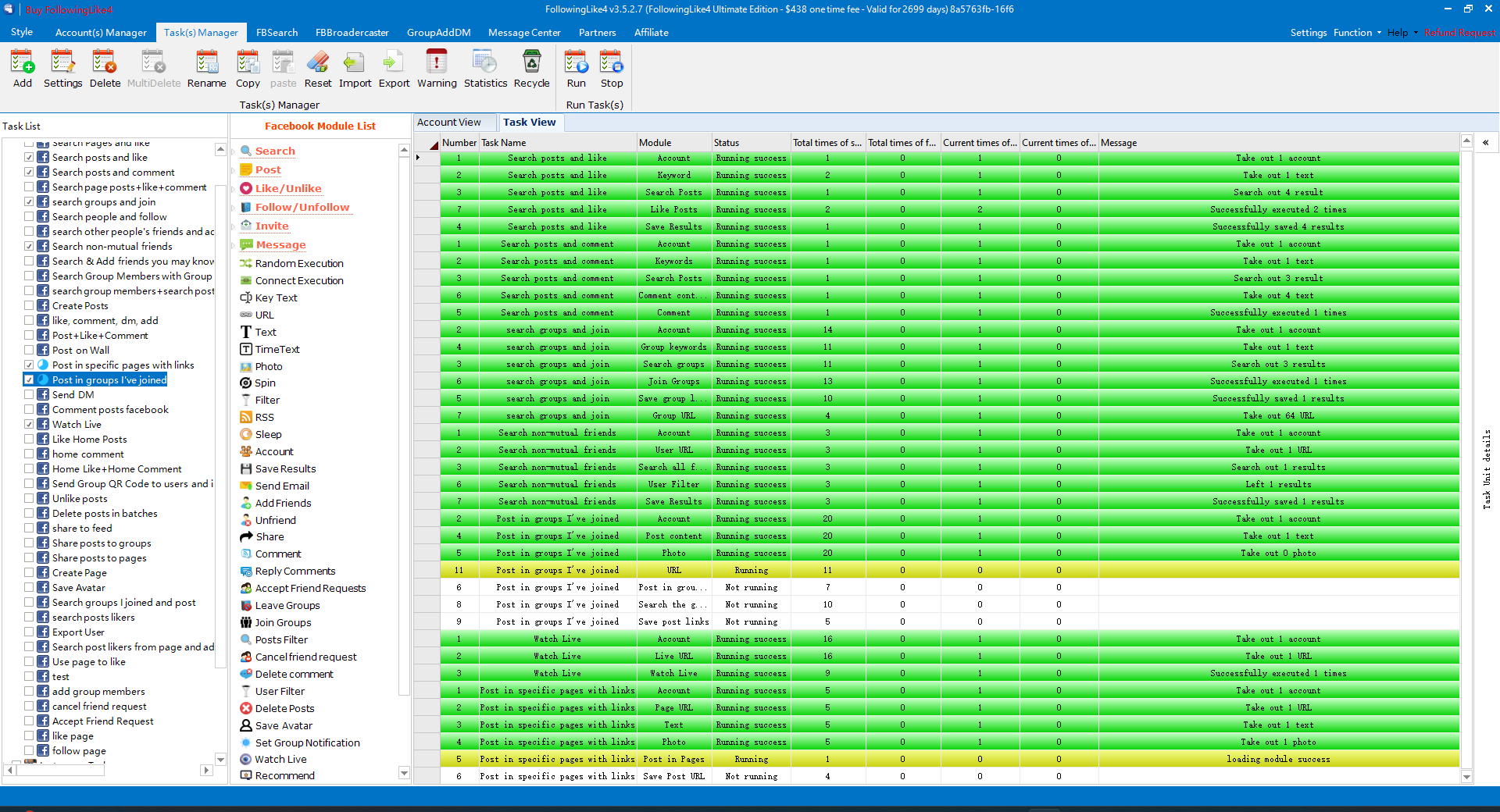Open the Partners menu item
Viewport: 1500px width, 812px height.
[x=597, y=32]
